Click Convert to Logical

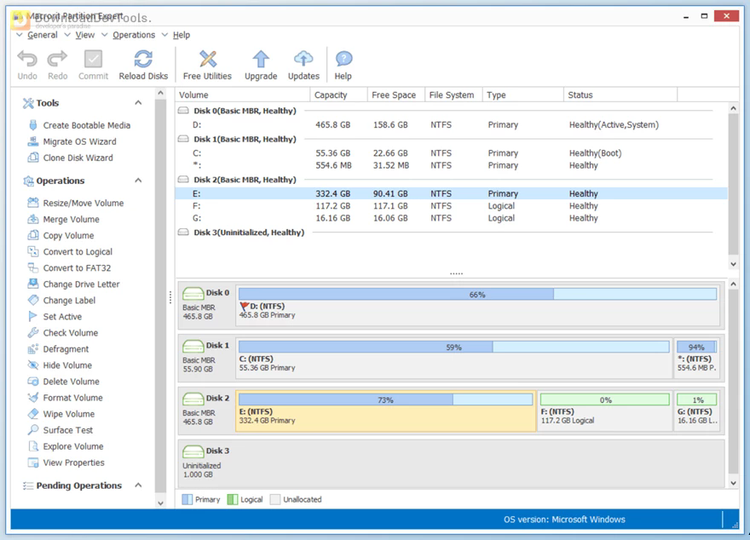[x=77, y=252]
